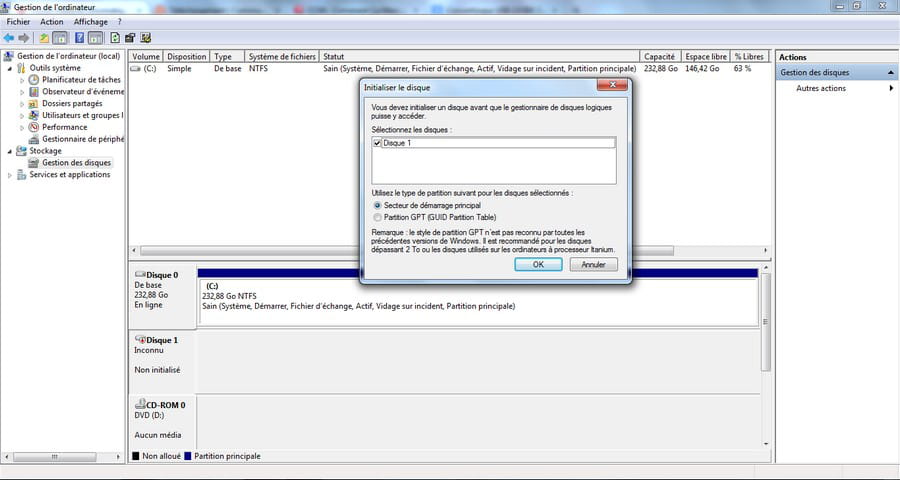Expand the Dossiers partagés node
900x480 pixels.
click(22, 104)
